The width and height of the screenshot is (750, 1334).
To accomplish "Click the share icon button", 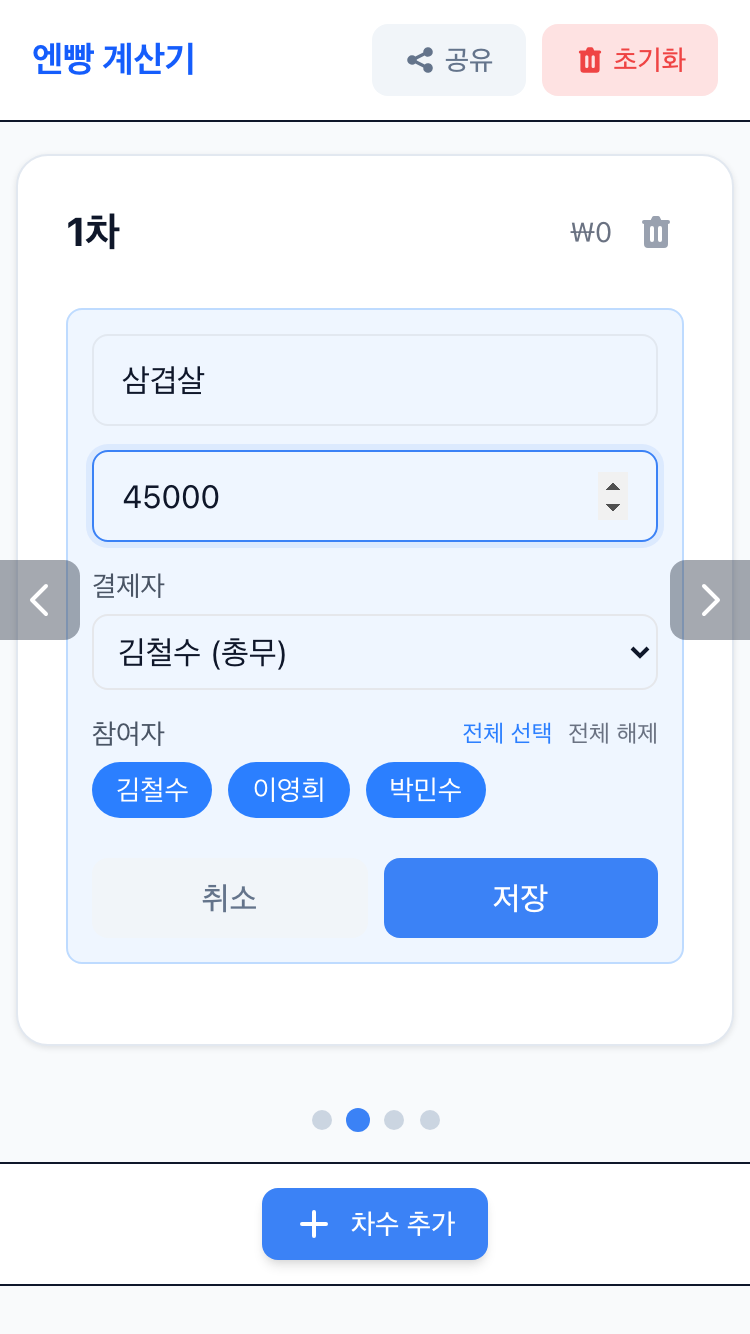I will pyautogui.click(x=420, y=60).
